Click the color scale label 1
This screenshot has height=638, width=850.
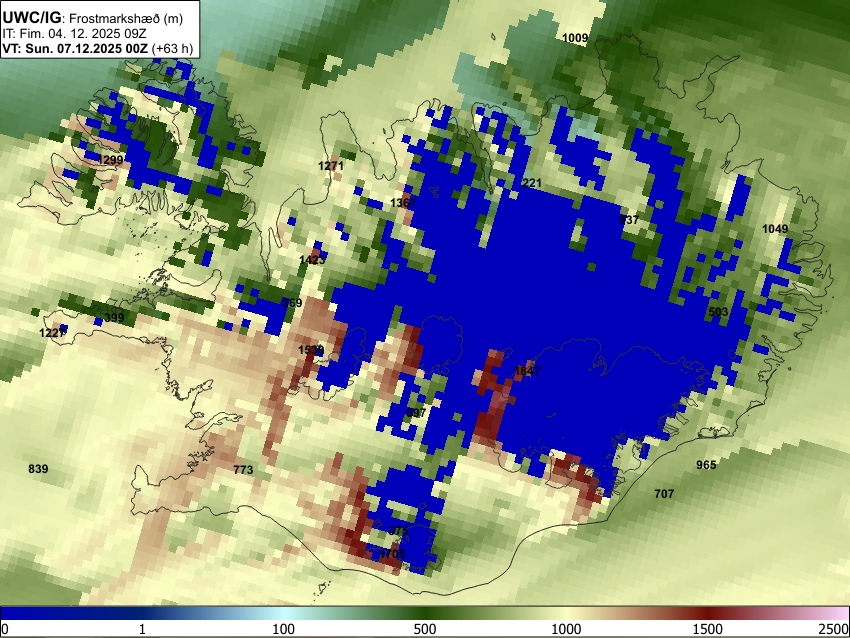[x=142, y=629]
